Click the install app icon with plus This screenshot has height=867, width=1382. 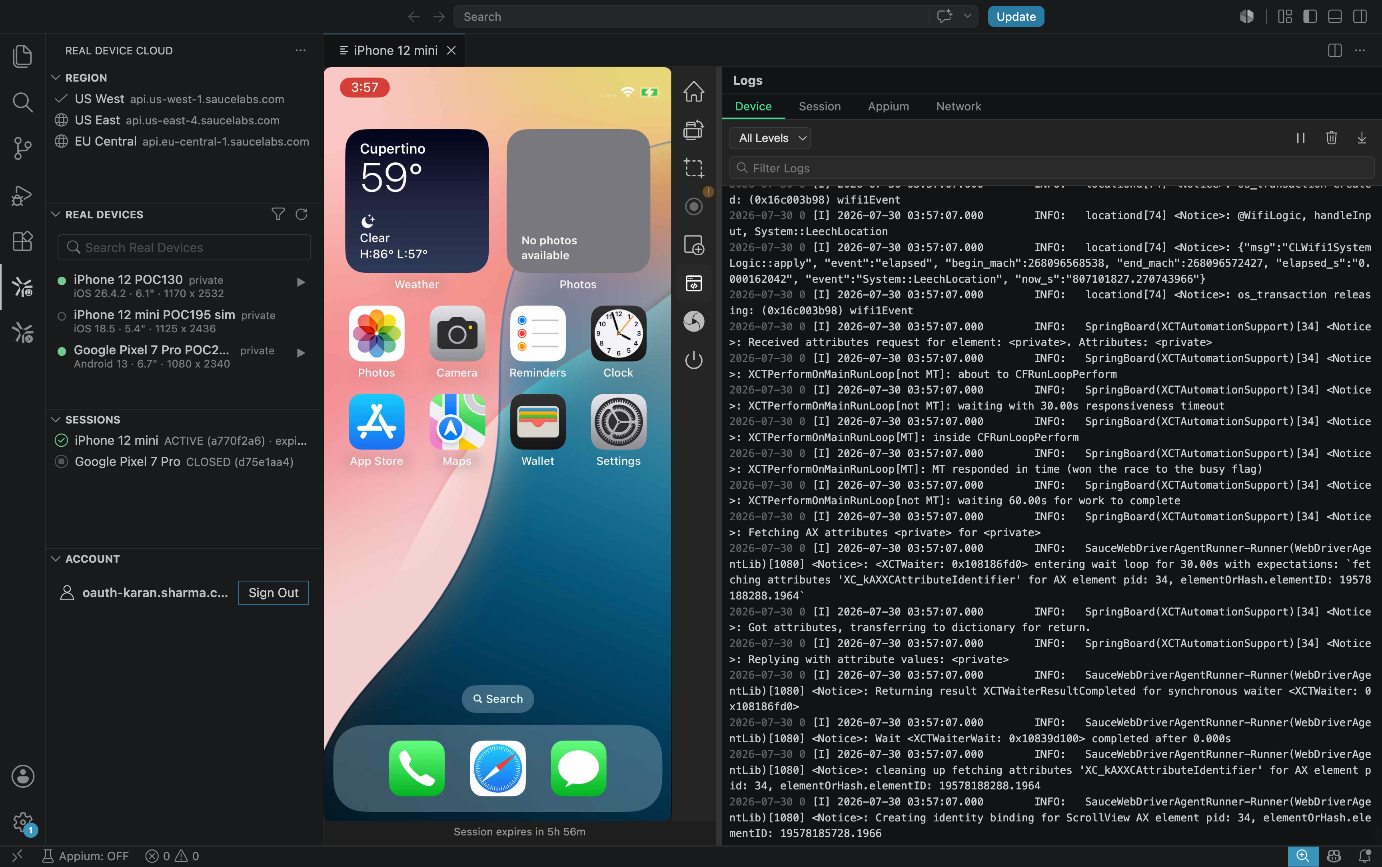[694, 245]
